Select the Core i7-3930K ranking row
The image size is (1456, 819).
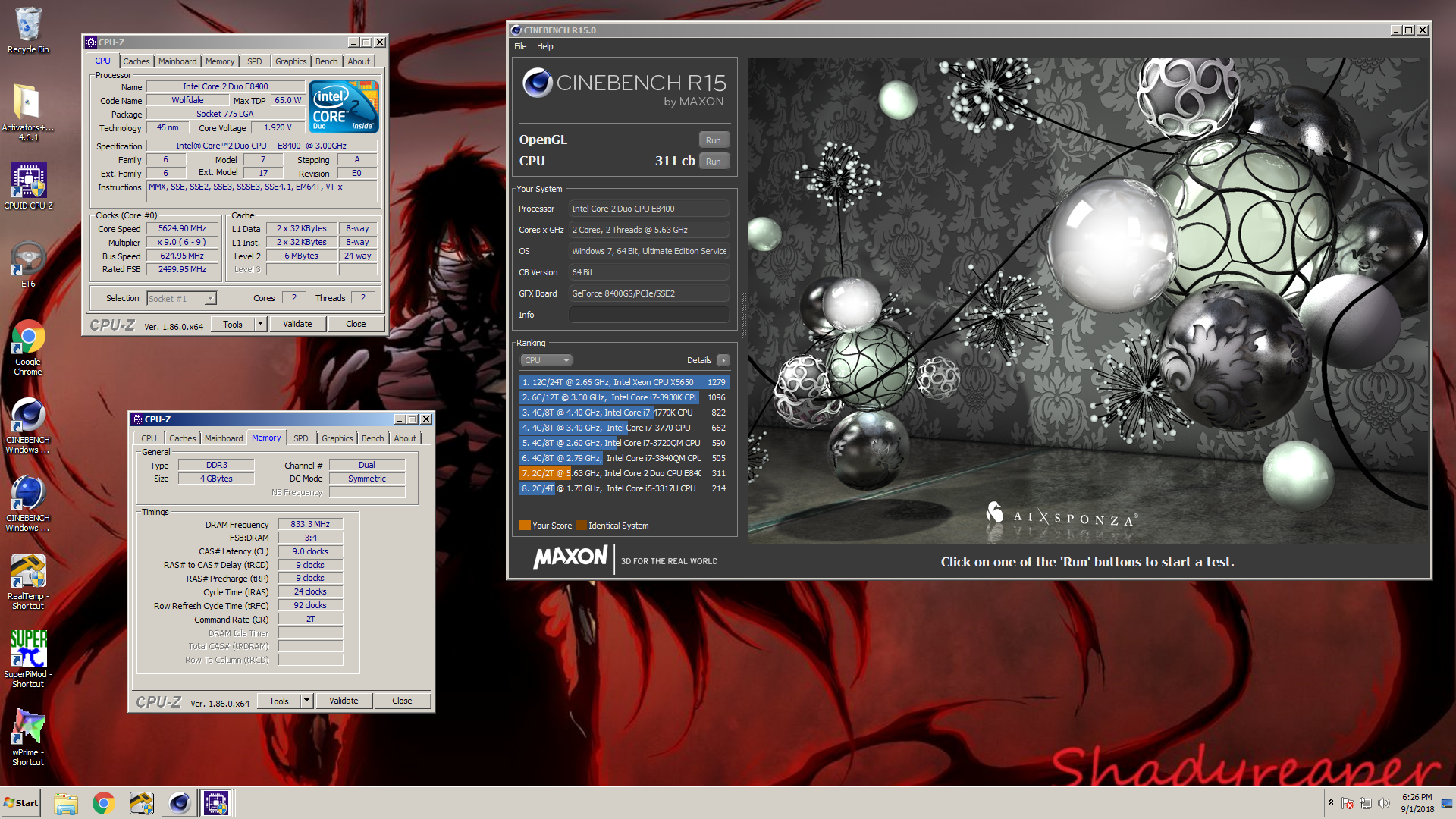[624, 397]
